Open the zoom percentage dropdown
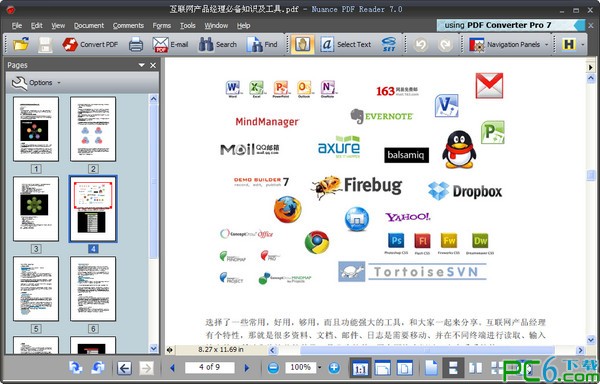600x384 pixels. [320, 368]
